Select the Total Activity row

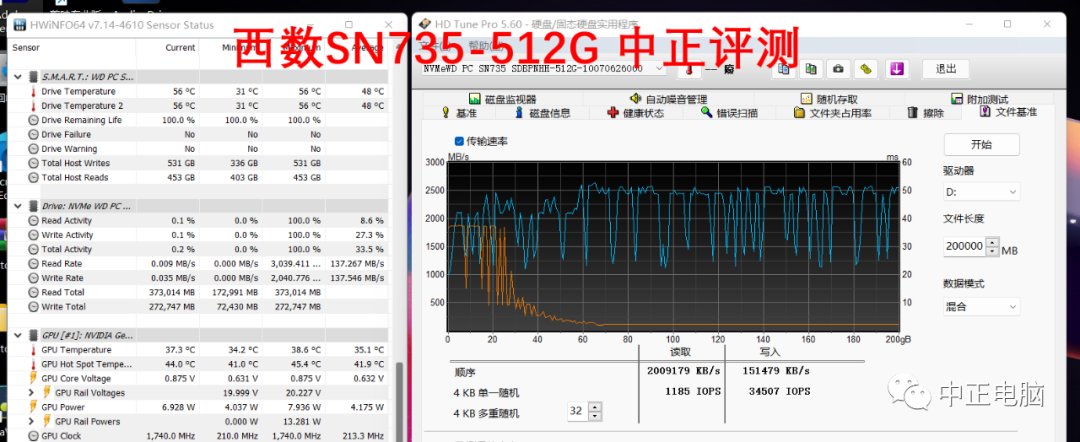200,249
